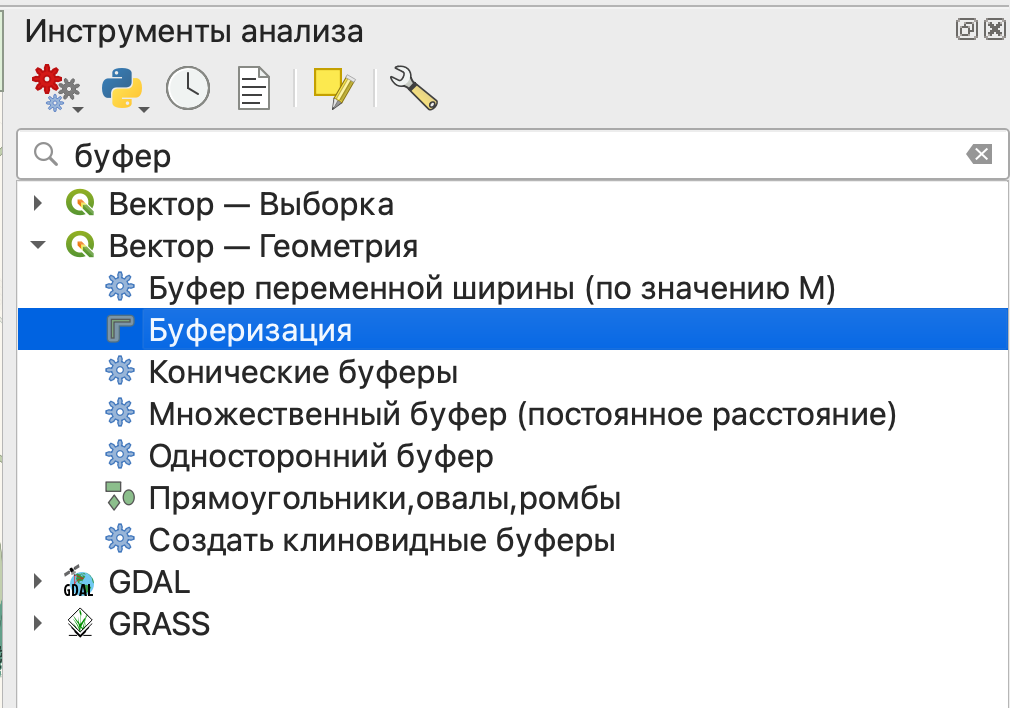Choose Создать клиновидные буферы tool
The height and width of the screenshot is (708, 1010).
coord(381,540)
